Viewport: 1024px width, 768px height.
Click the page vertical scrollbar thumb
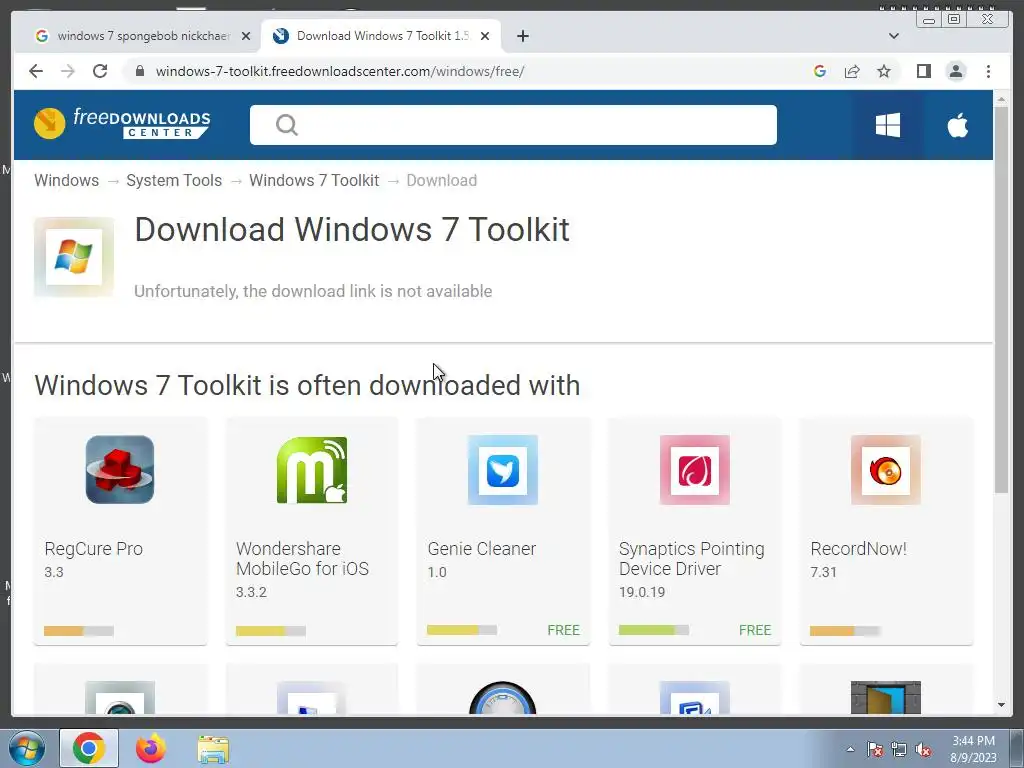click(x=1001, y=300)
